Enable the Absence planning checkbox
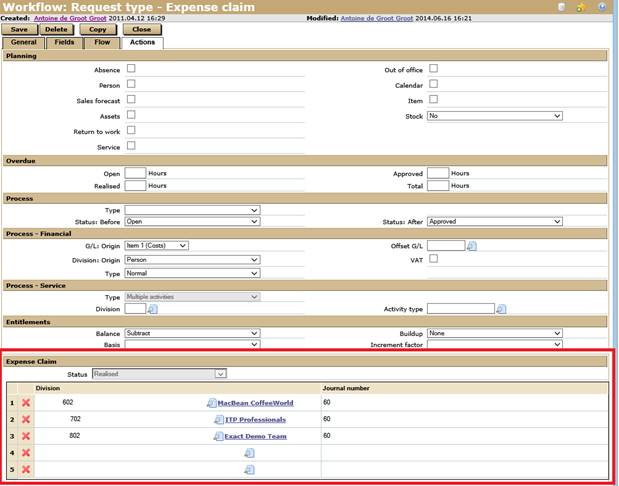The height and width of the screenshot is (486, 619). pos(131,69)
